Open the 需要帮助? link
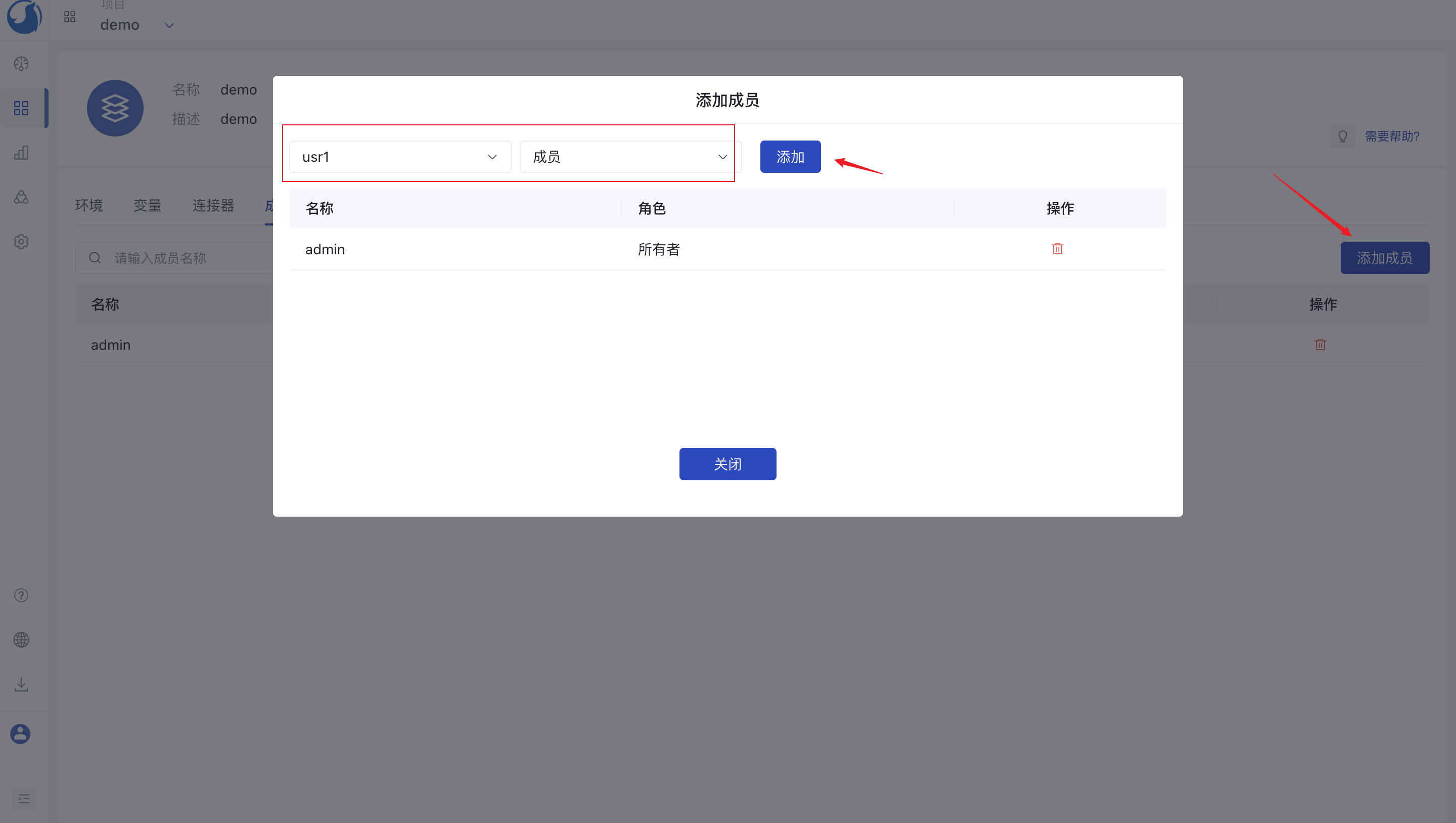This screenshot has width=1456, height=823. point(1392,136)
